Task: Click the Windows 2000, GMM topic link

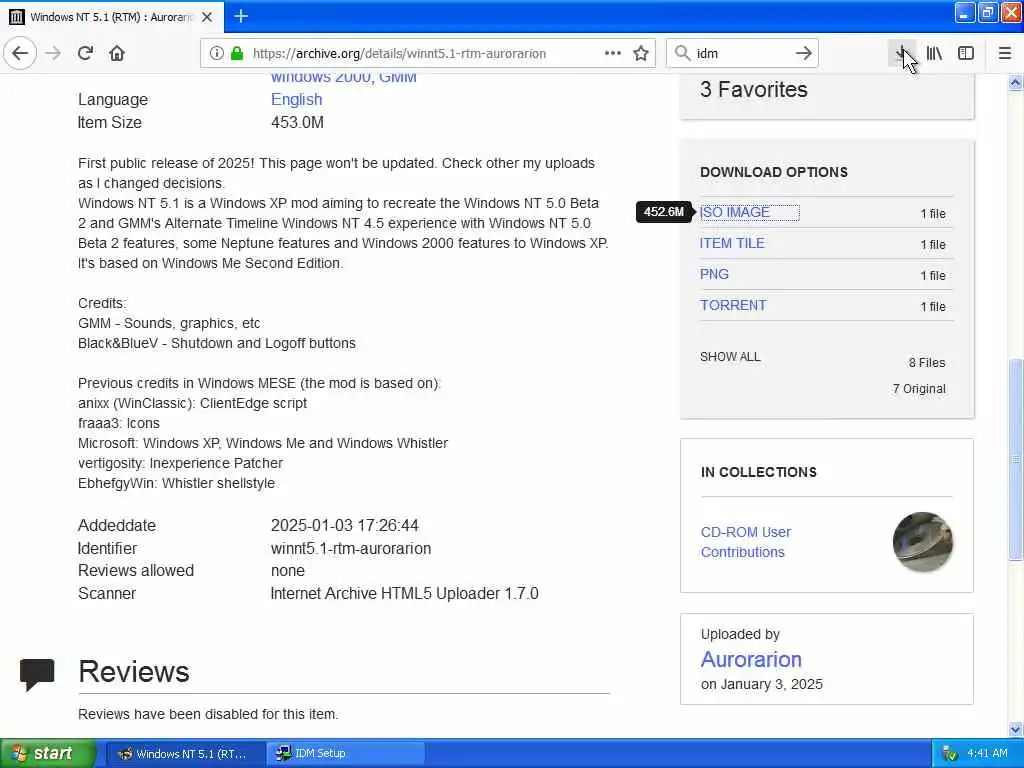Action: pos(344,77)
